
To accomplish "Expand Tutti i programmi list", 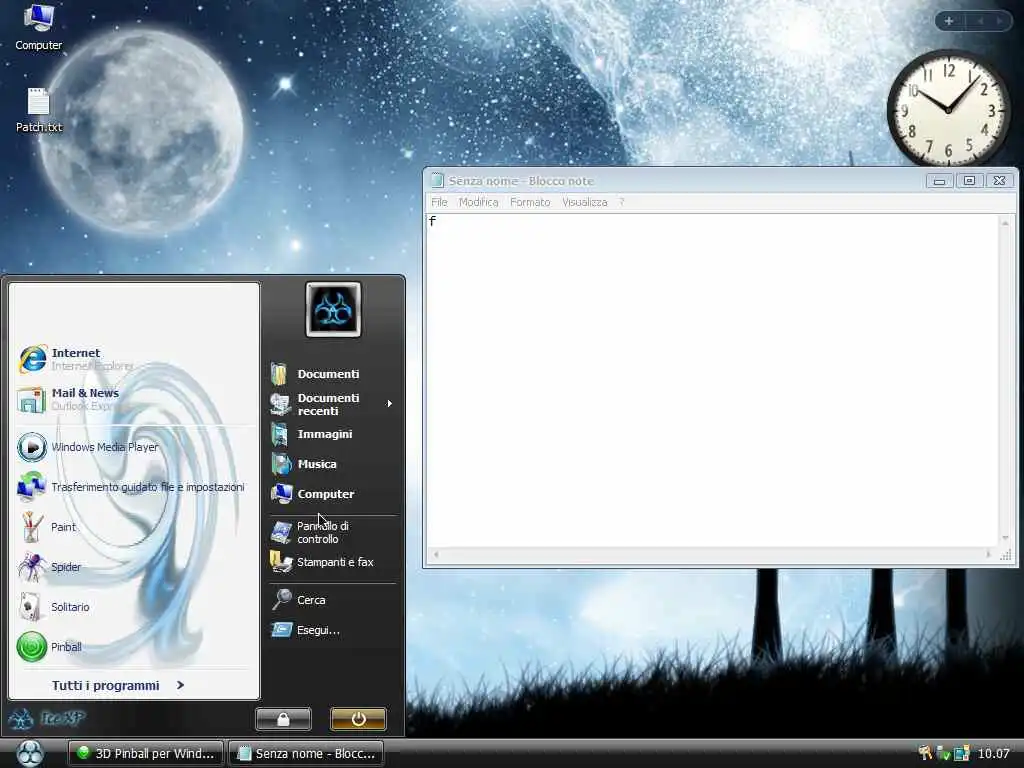I will [x=118, y=685].
